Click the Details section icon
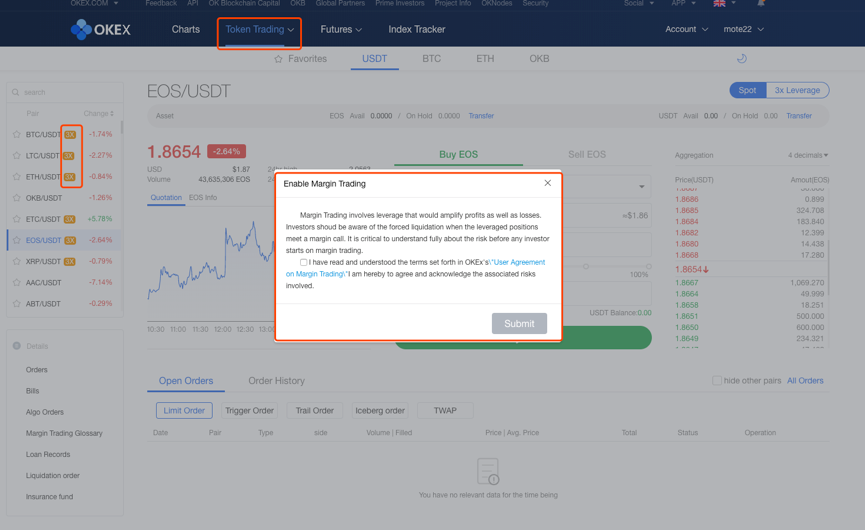This screenshot has width=865, height=530. (17, 346)
